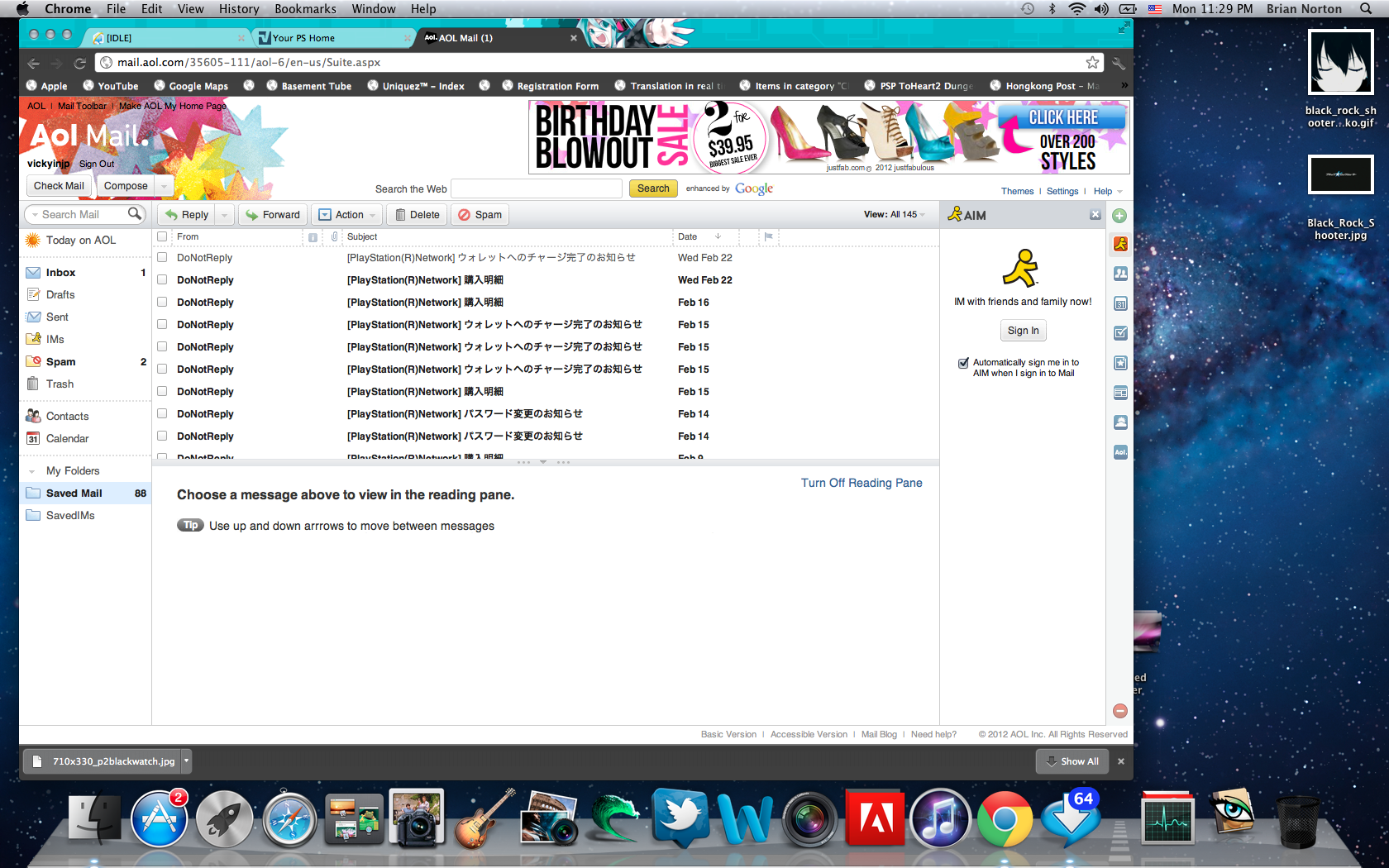Open Safari compass icon in Dock

tap(289, 818)
